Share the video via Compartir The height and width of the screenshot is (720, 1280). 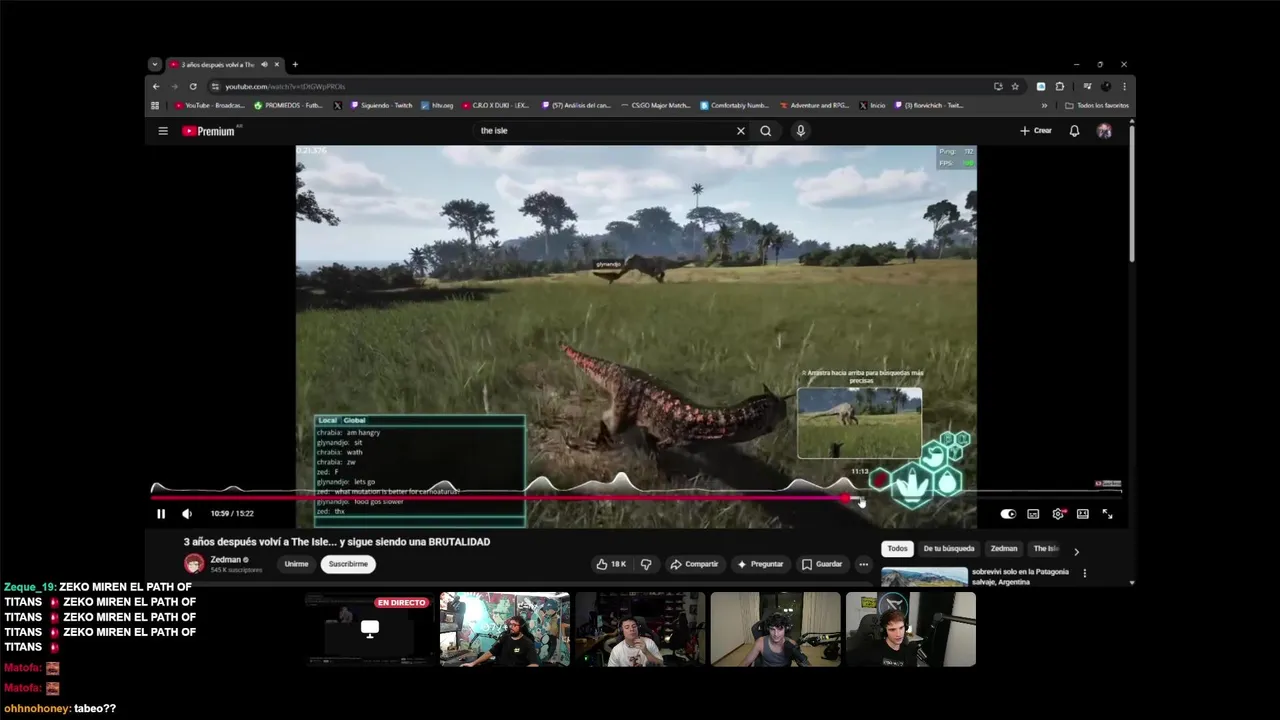point(694,564)
